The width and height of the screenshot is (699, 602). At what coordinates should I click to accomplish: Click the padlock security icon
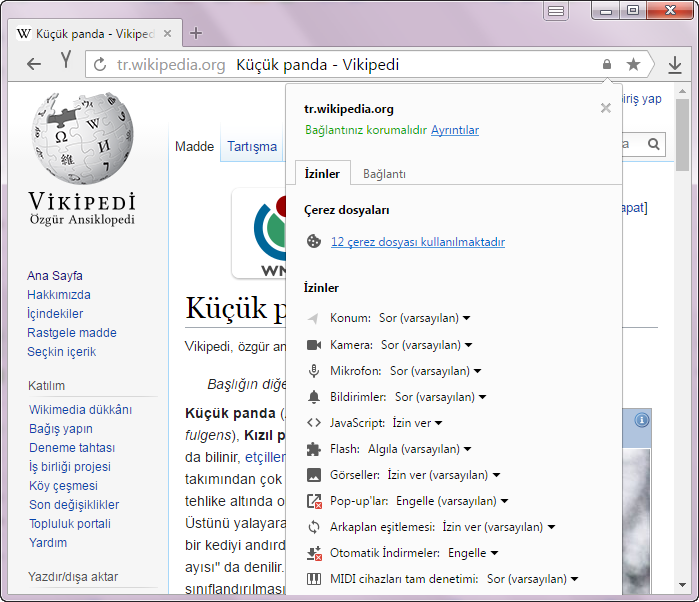pos(607,64)
